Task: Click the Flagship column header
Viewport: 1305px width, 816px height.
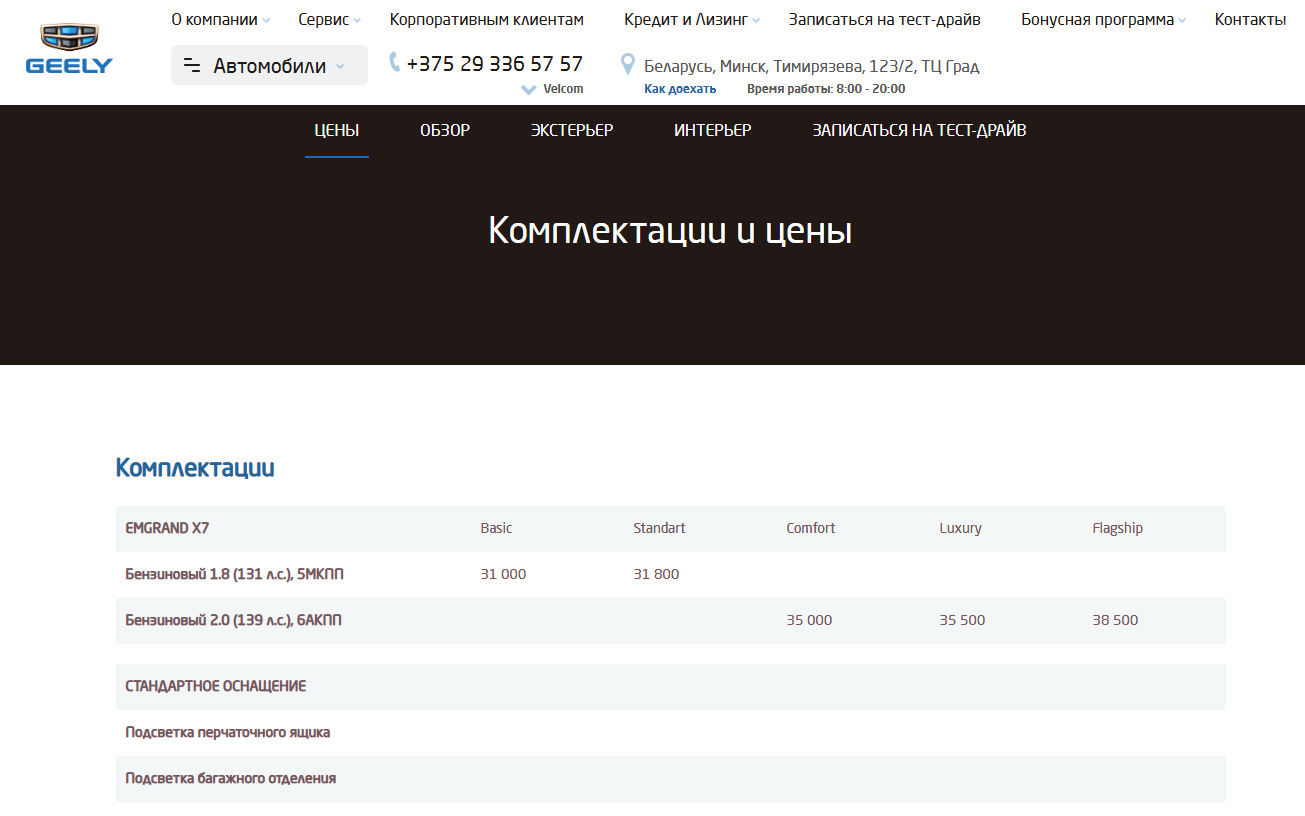Action: click(1117, 528)
